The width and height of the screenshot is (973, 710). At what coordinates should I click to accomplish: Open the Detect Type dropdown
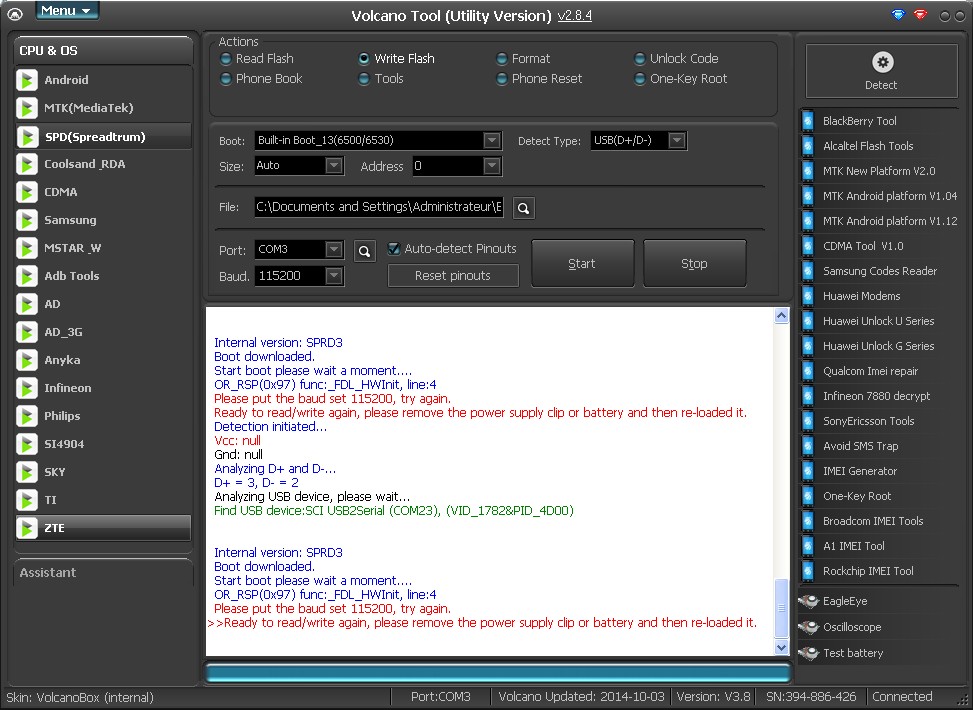click(677, 140)
